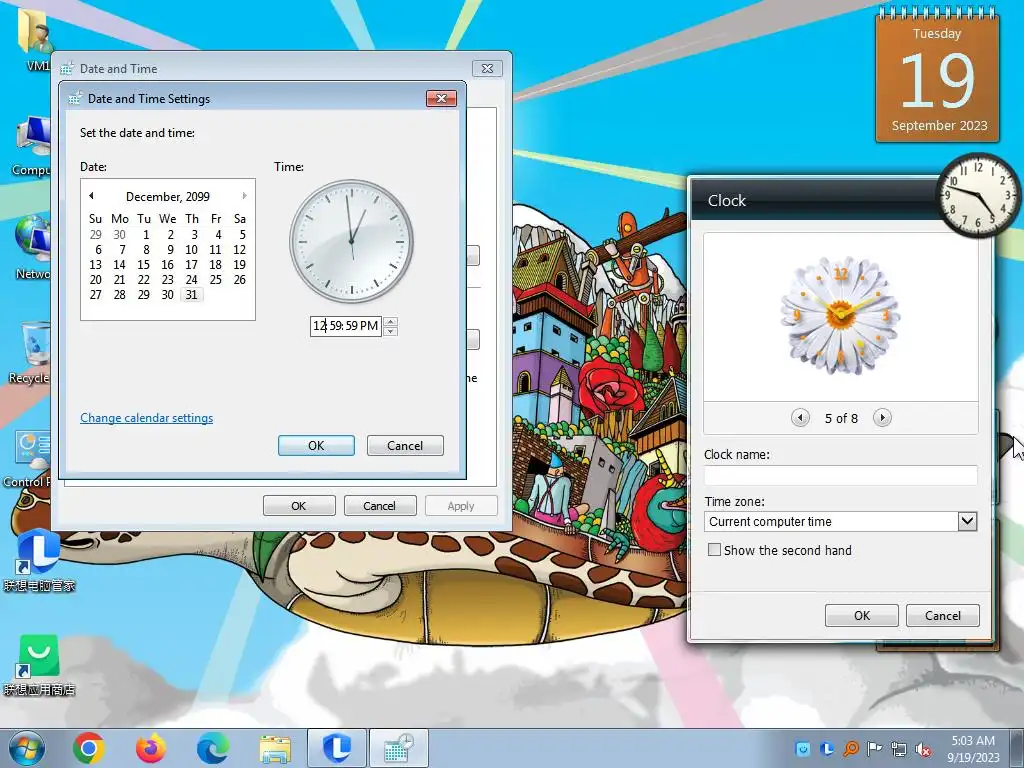Open the VM1 user folder icon
The width and height of the screenshot is (1024, 768).
[x=37, y=39]
